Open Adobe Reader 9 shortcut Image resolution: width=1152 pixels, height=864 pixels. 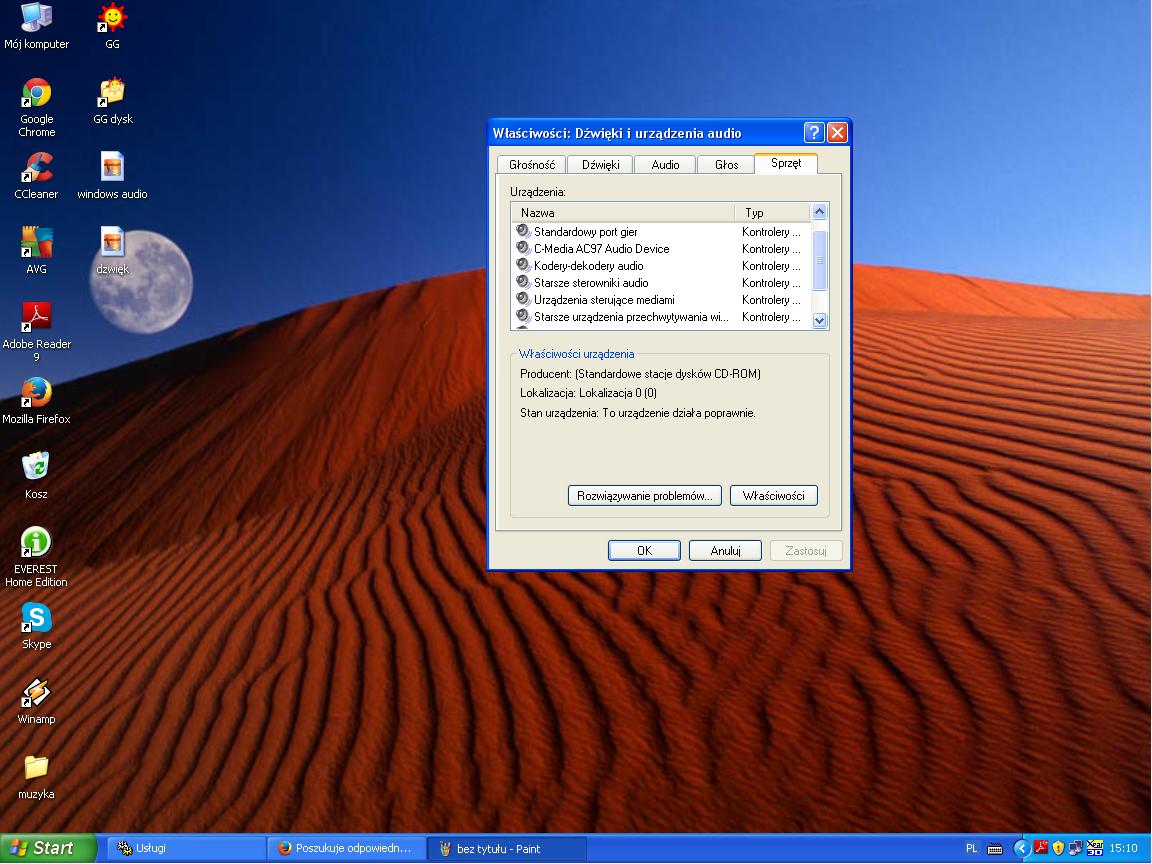[36, 332]
